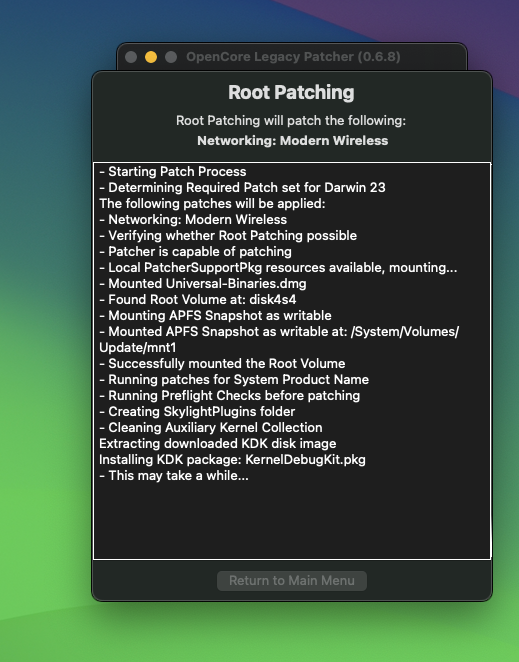
Task: Click 'Running Preflight Checks before patching' line
Action: click(230, 396)
